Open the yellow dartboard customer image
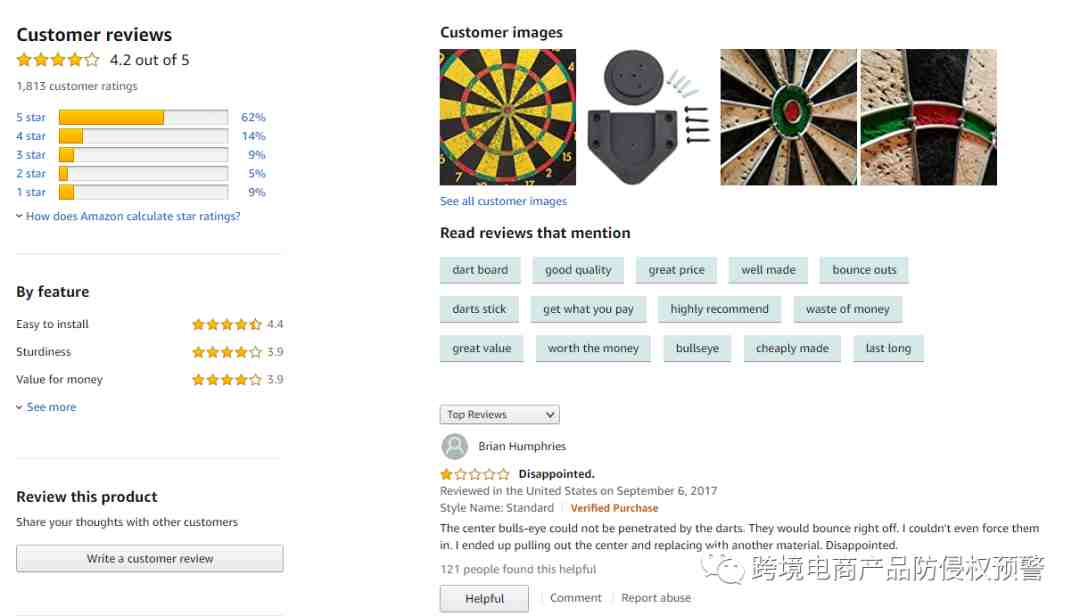 click(508, 117)
